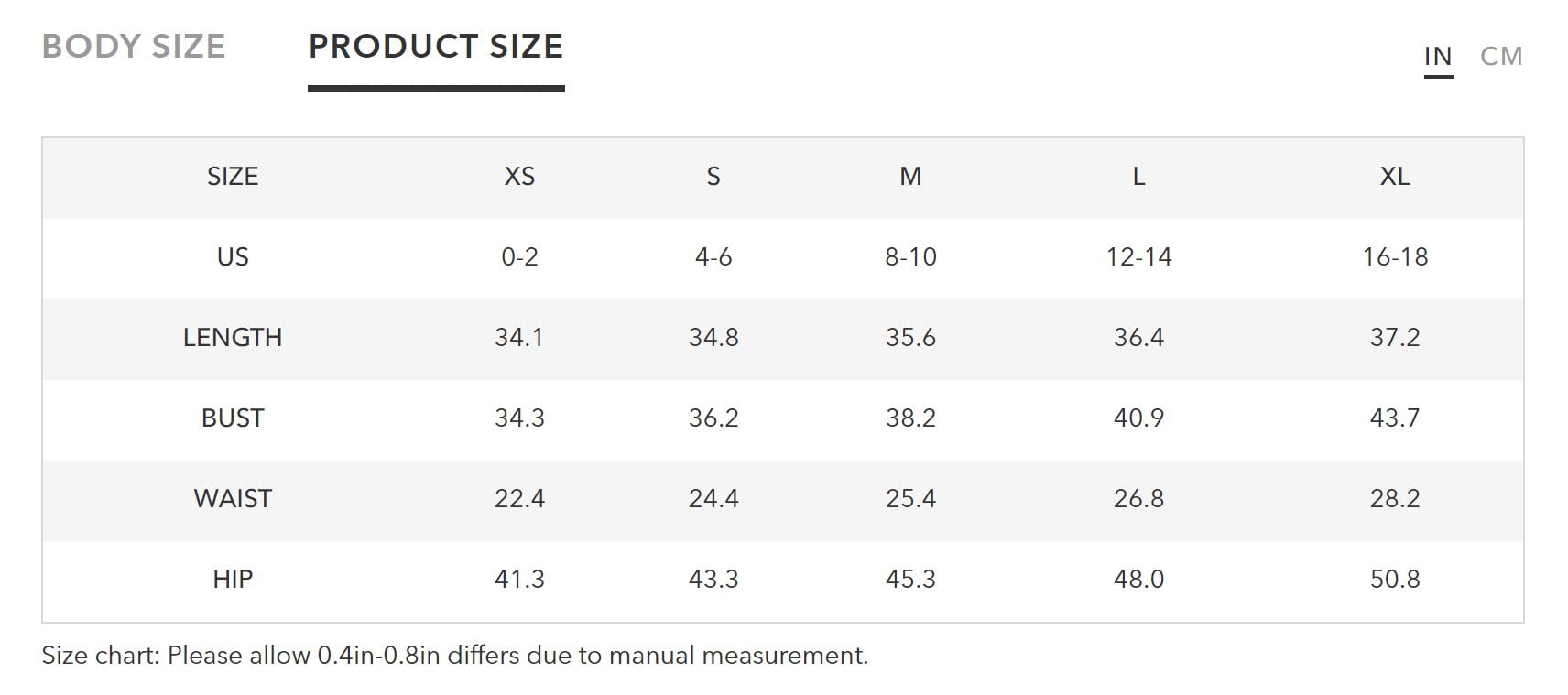The width and height of the screenshot is (1568, 695).
Task: Toggle units to IN
Action: tap(1438, 57)
